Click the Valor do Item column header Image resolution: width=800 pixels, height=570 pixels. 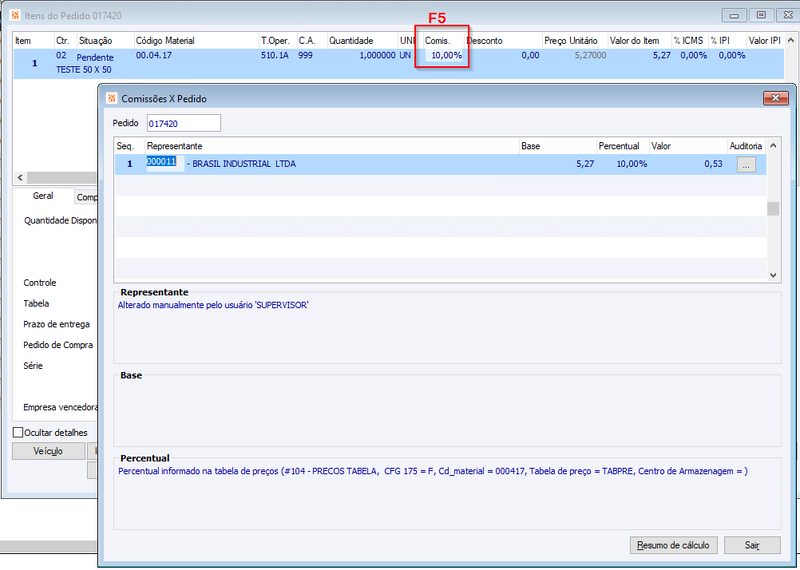pyautogui.click(x=634, y=40)
